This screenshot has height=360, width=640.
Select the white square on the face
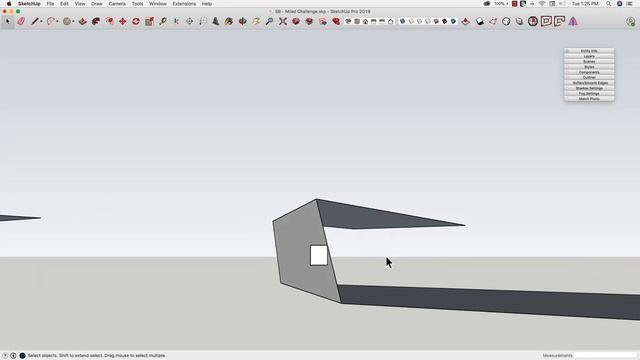tap(318, 256)
